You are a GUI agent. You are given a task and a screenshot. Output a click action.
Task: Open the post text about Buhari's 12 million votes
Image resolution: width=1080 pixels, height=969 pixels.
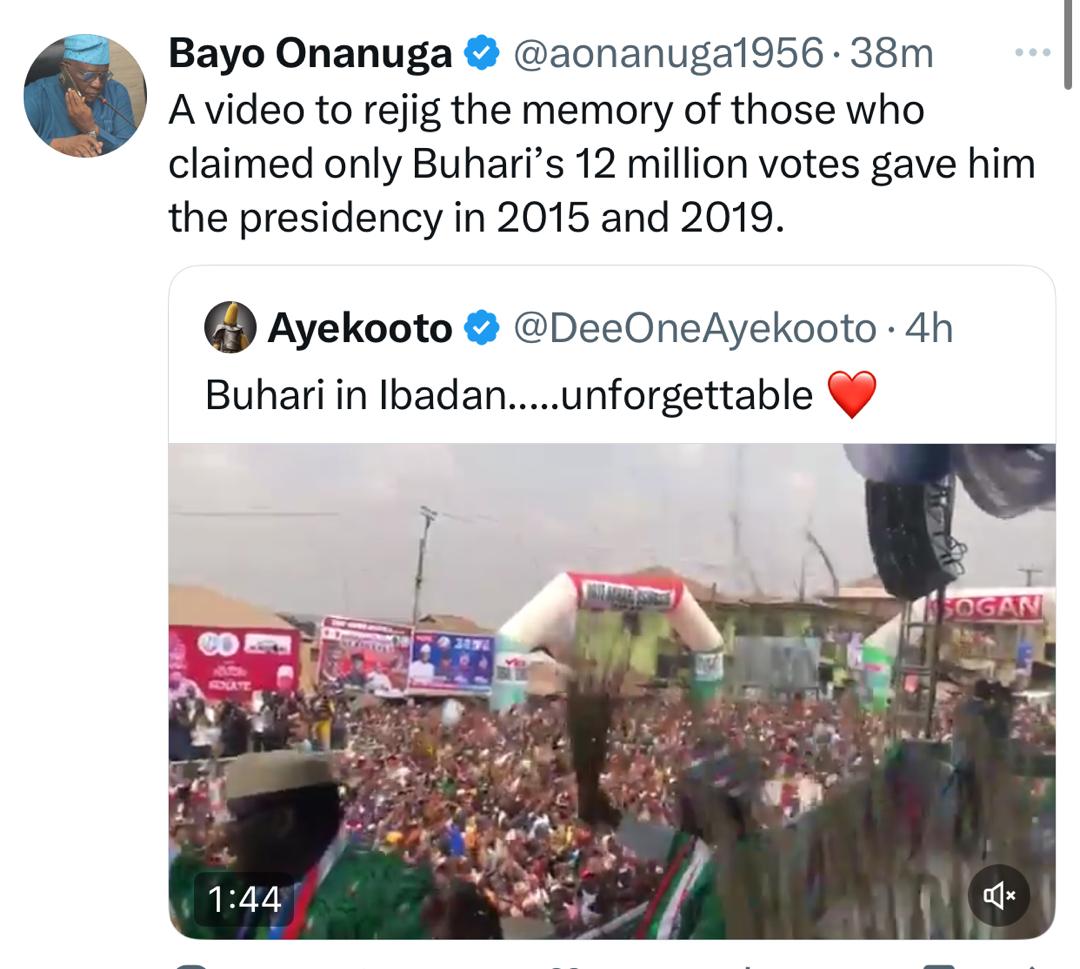600,164
